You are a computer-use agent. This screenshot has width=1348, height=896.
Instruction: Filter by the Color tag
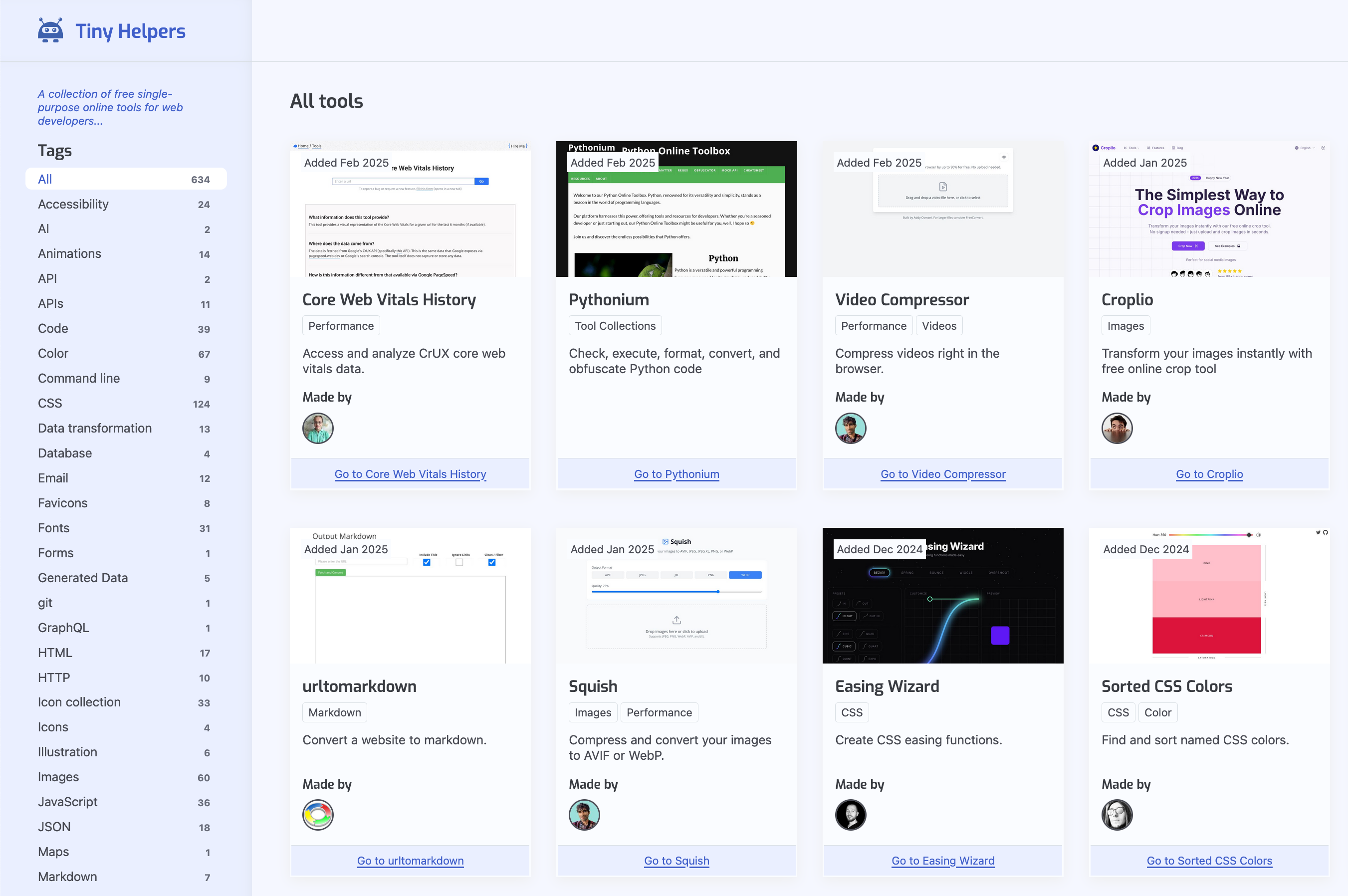pos(126,354)
